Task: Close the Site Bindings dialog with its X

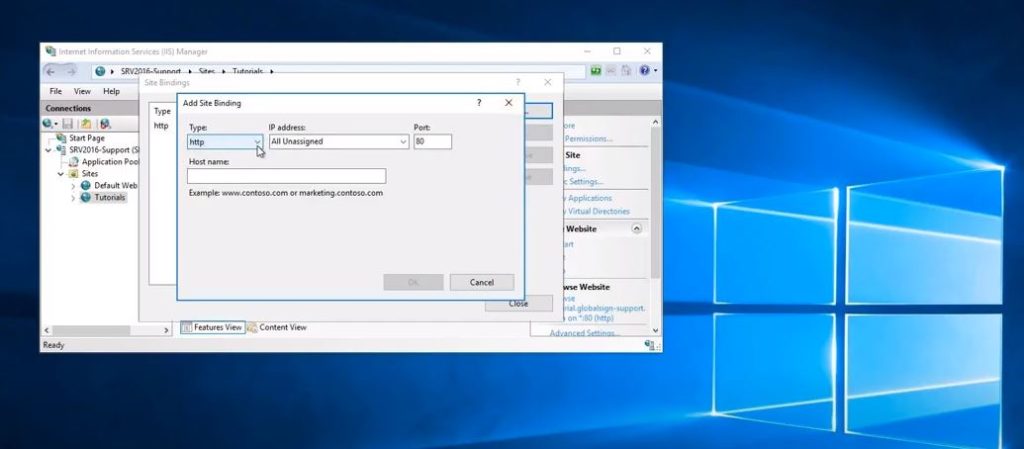Action: [x=547, y=82]
